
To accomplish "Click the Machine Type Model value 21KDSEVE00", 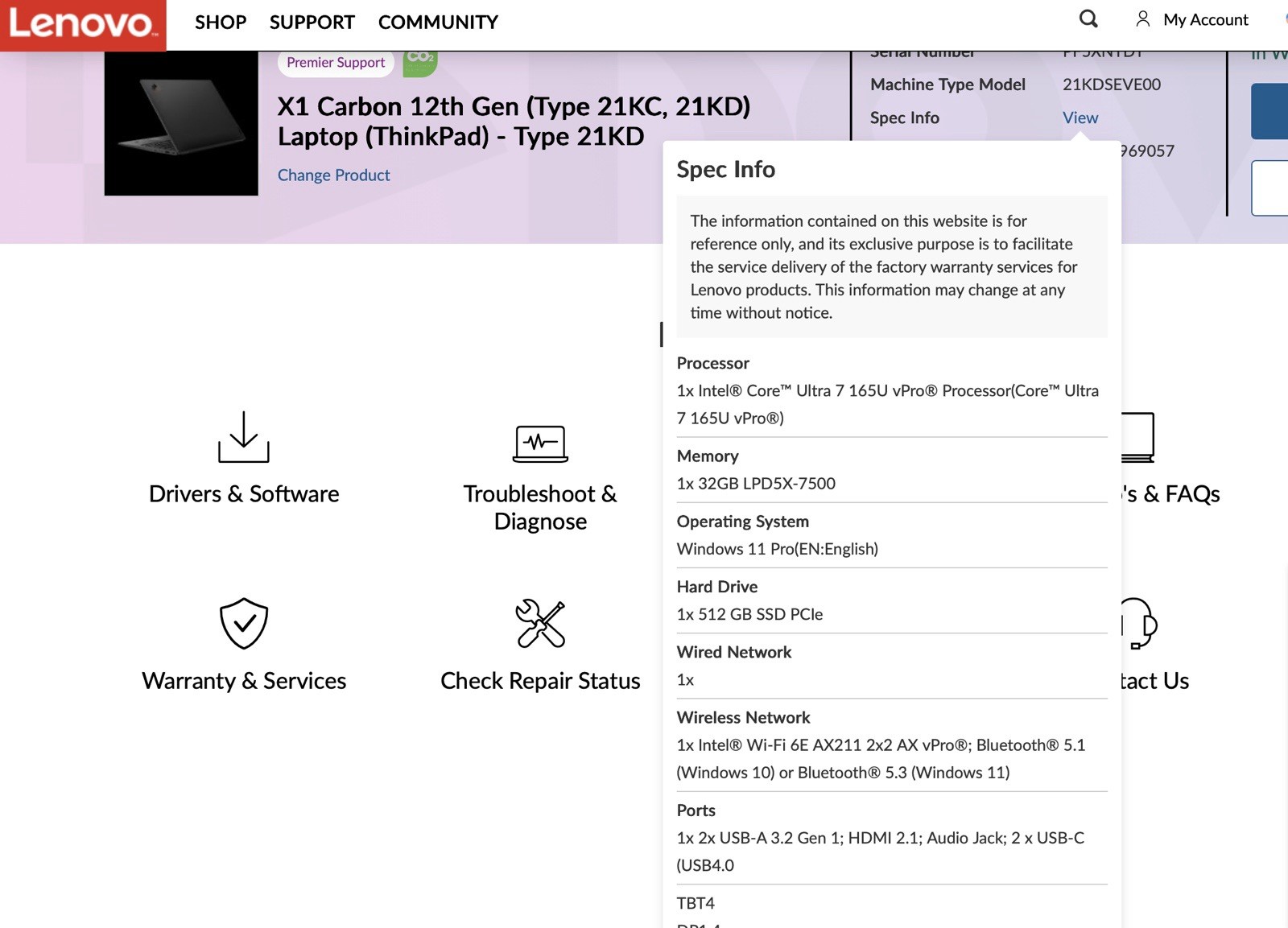I will [1112, 85].
